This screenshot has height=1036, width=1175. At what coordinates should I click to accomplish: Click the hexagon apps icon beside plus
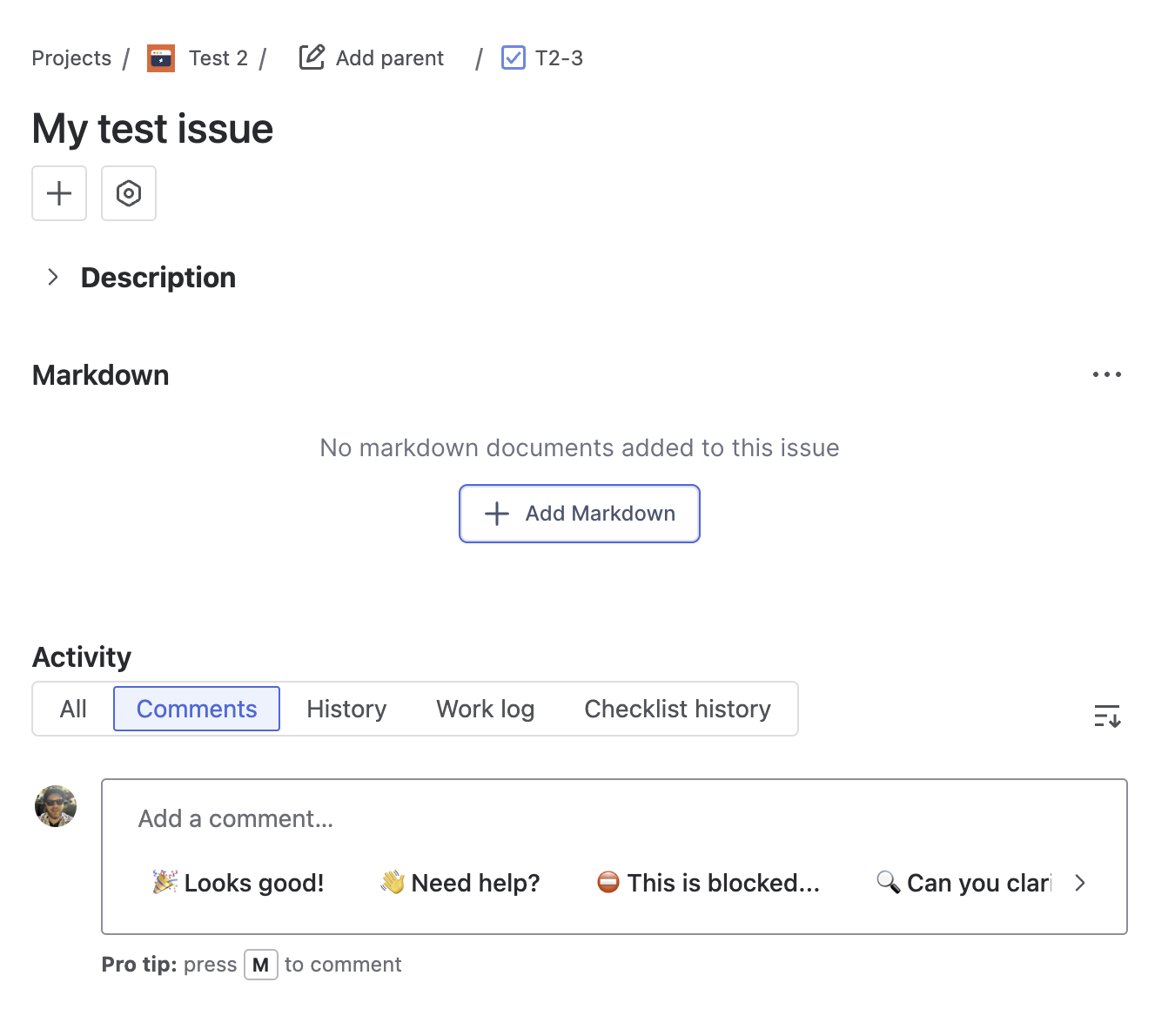tap(129, 193)
